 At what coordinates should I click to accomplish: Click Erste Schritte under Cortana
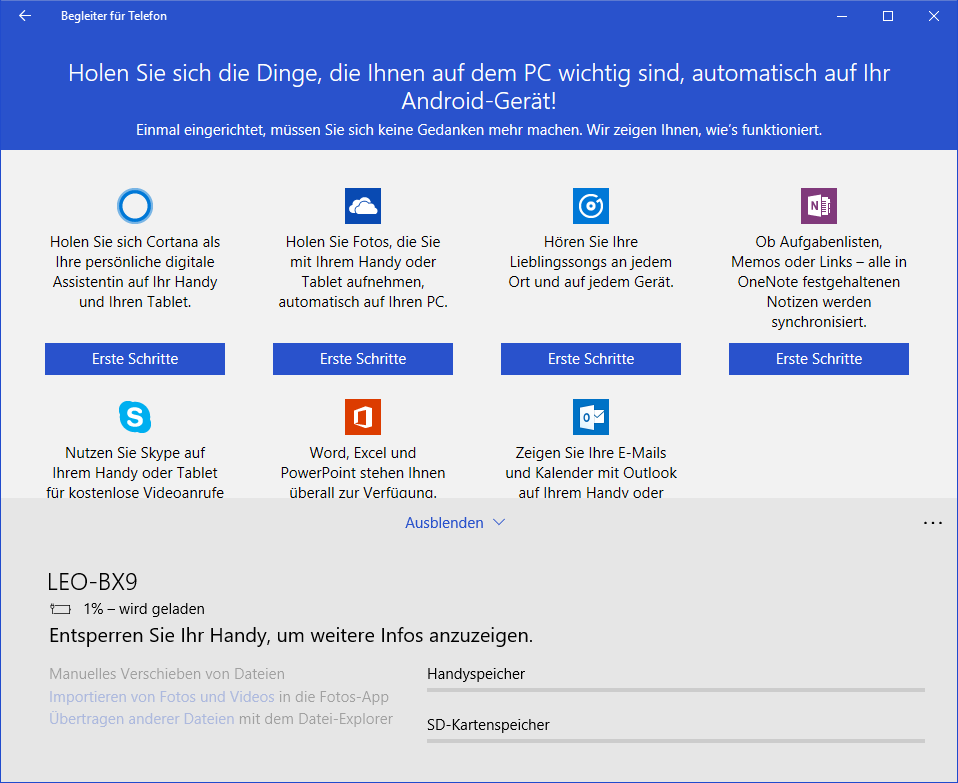click(135, 359)
